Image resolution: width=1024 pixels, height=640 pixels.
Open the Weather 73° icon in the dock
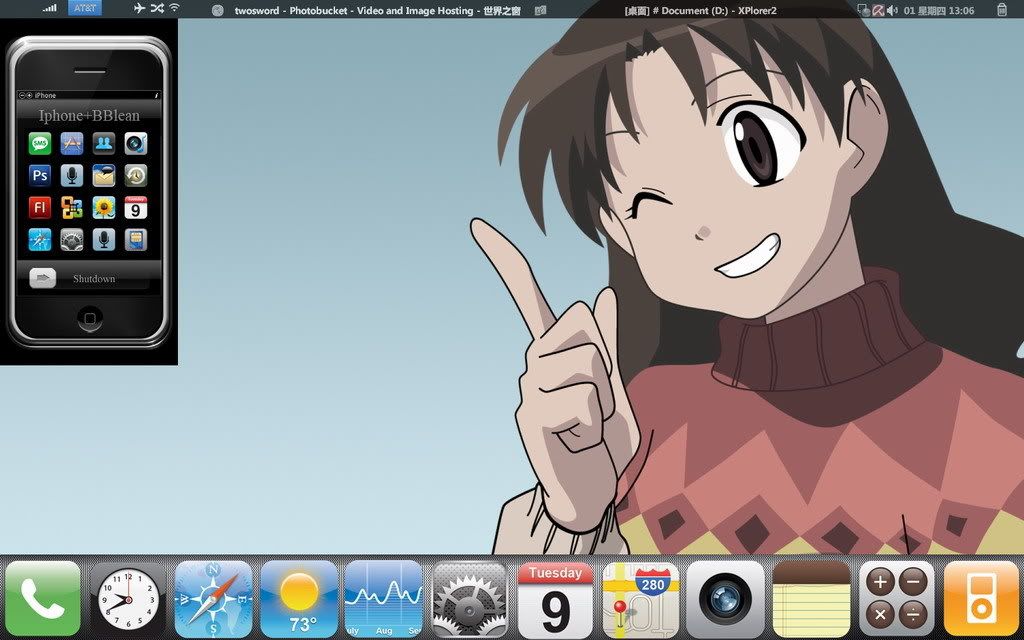click(x=299, y=599)
